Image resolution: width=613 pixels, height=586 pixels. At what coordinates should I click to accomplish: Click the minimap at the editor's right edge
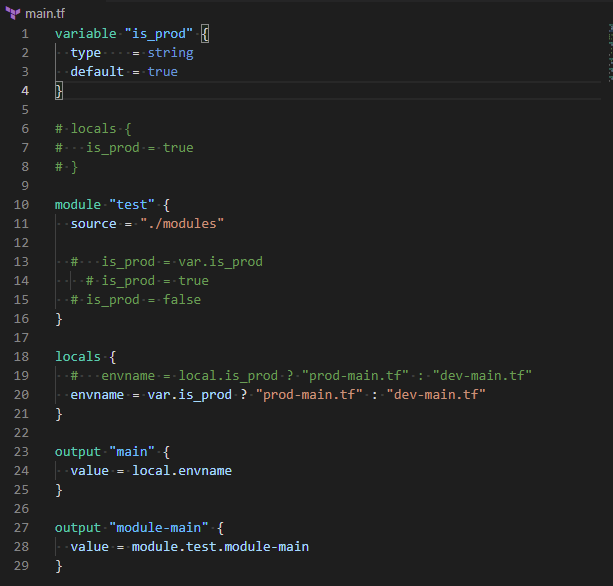pos(610,53)
